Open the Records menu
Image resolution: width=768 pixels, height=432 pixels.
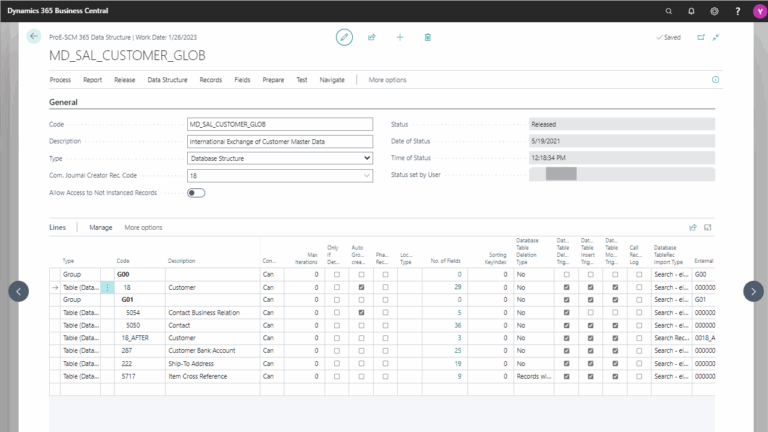click(211, 80)
